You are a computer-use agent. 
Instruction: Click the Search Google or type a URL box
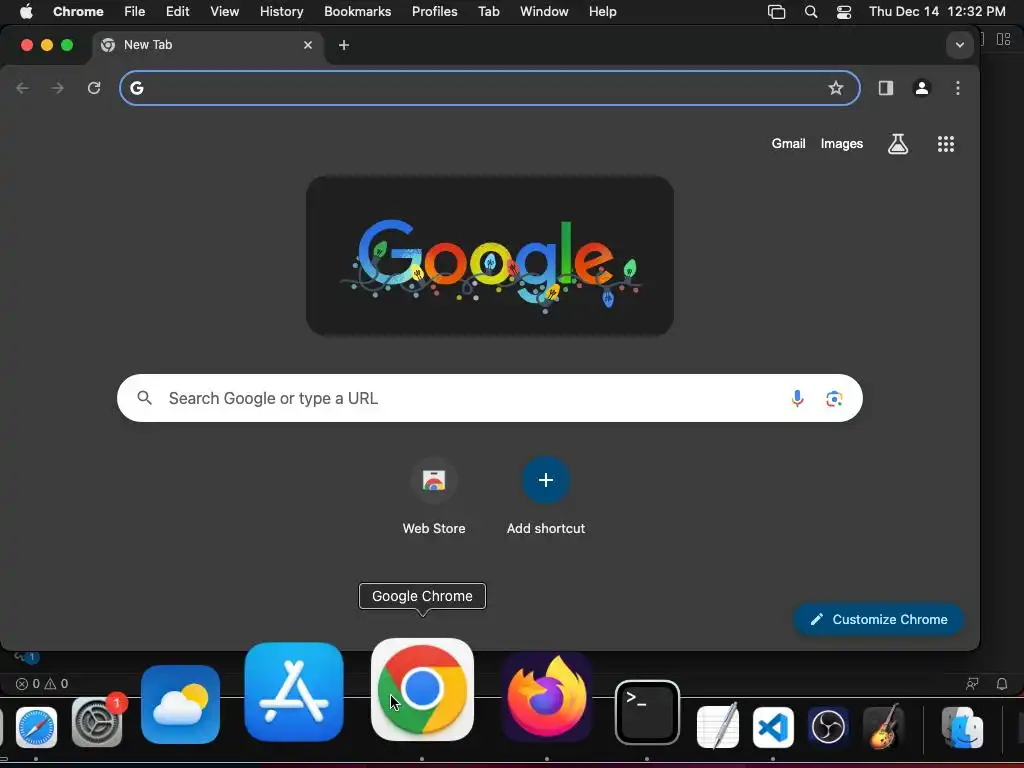point(490,398)
